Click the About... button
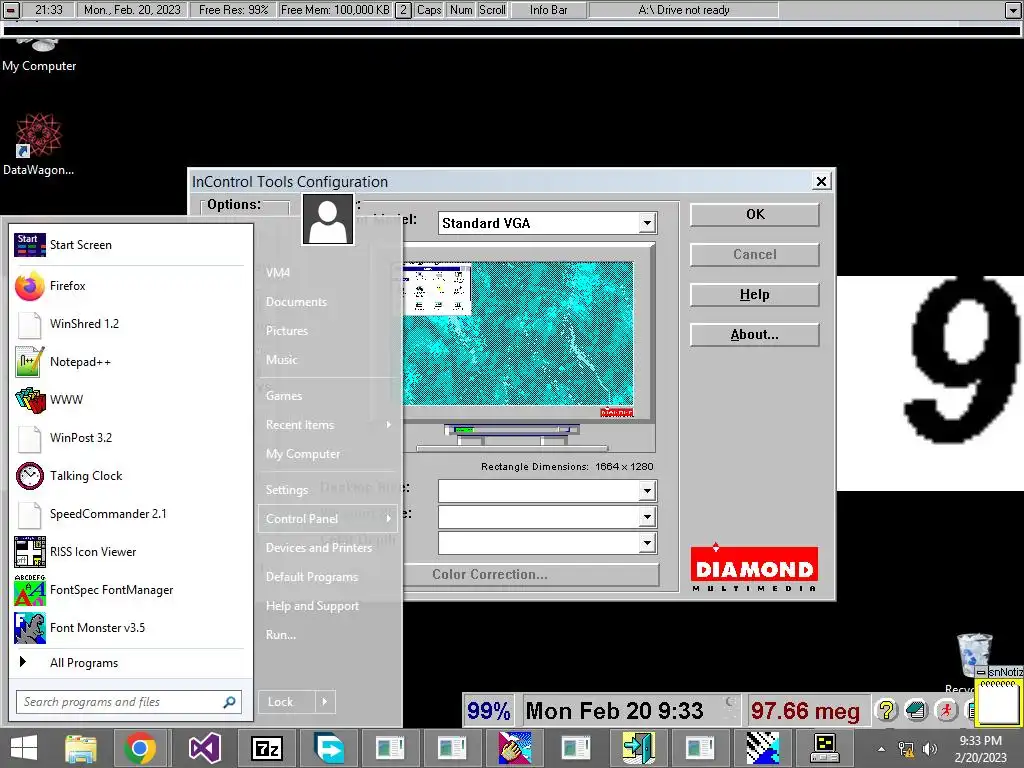1024x768 pixels. pyautogui.click(x=754, y=334)
